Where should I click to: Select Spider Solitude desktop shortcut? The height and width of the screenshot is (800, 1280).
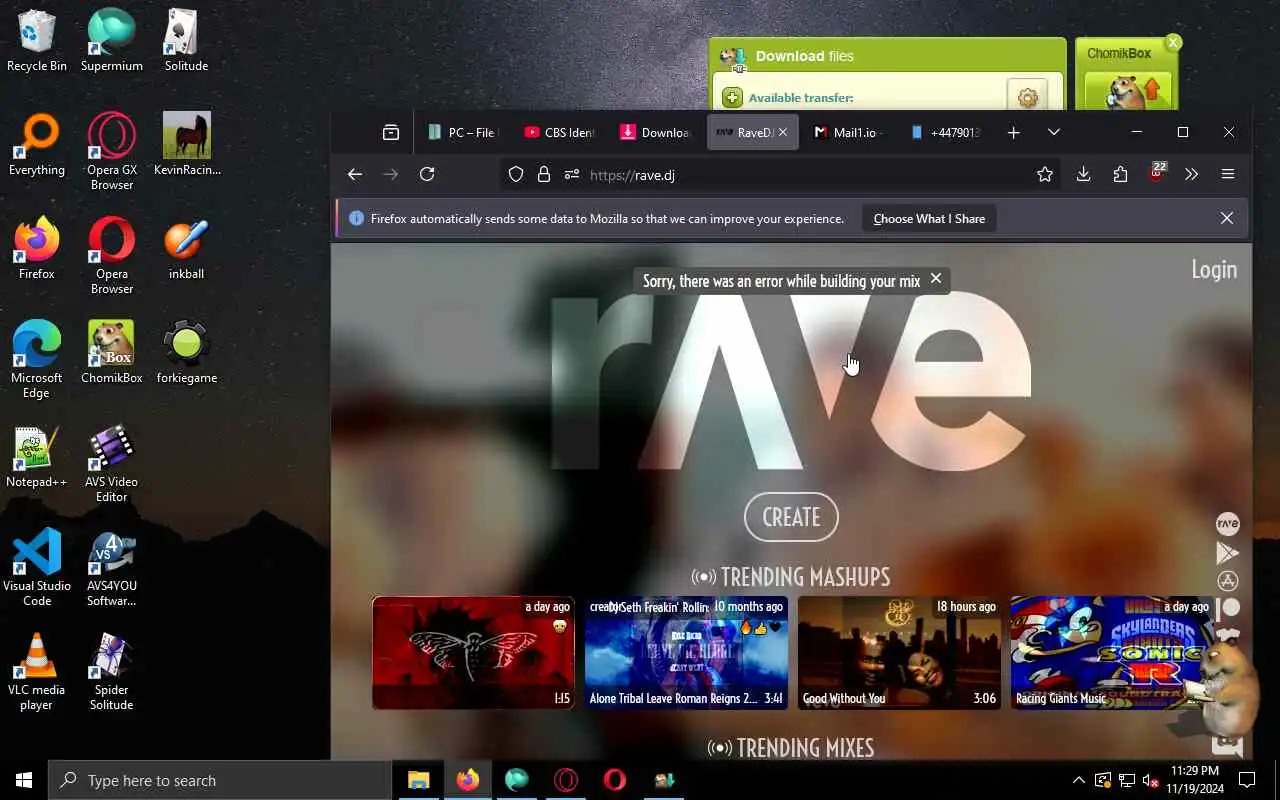[112, 671]
